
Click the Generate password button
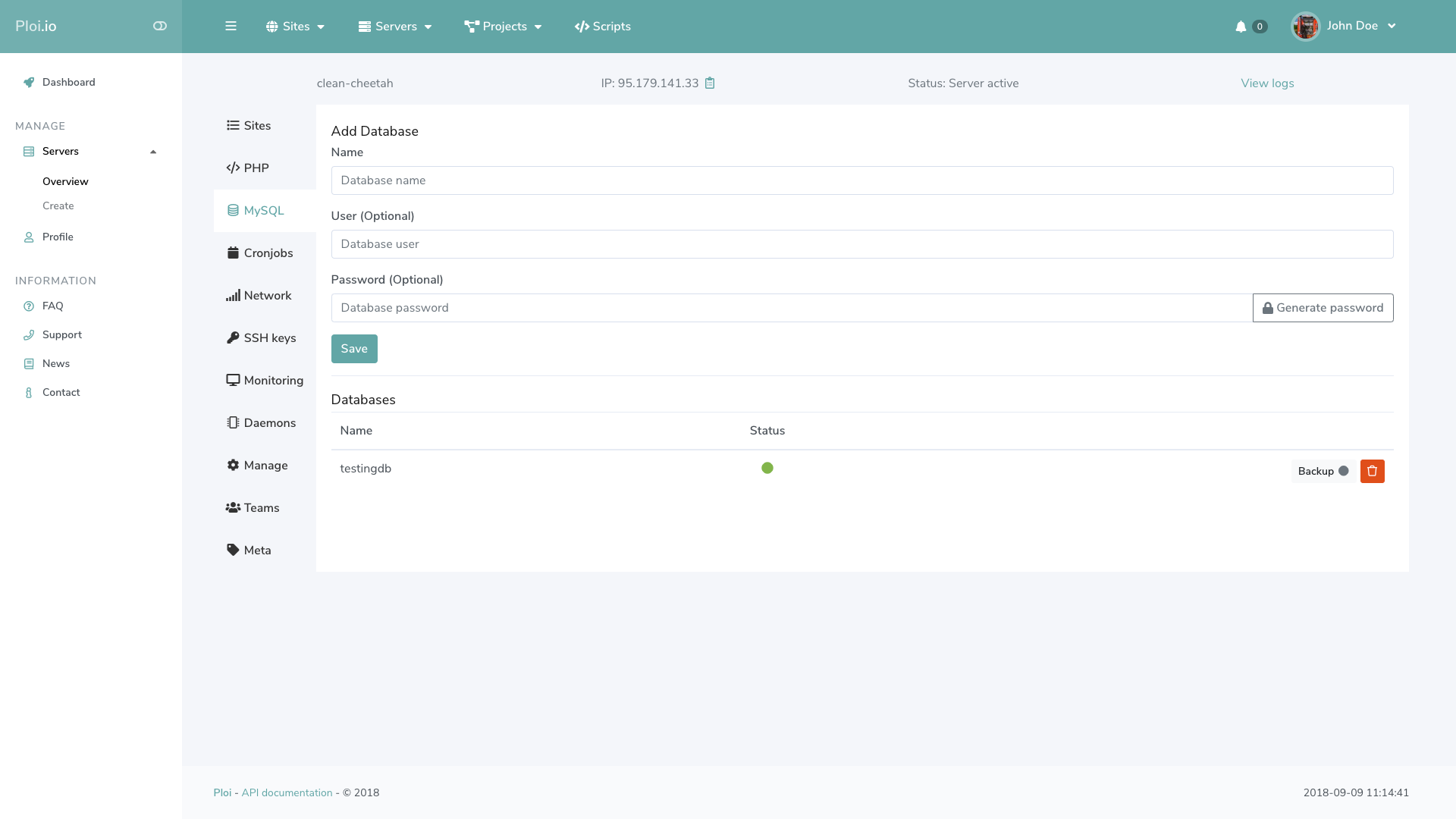point(1323,308)
